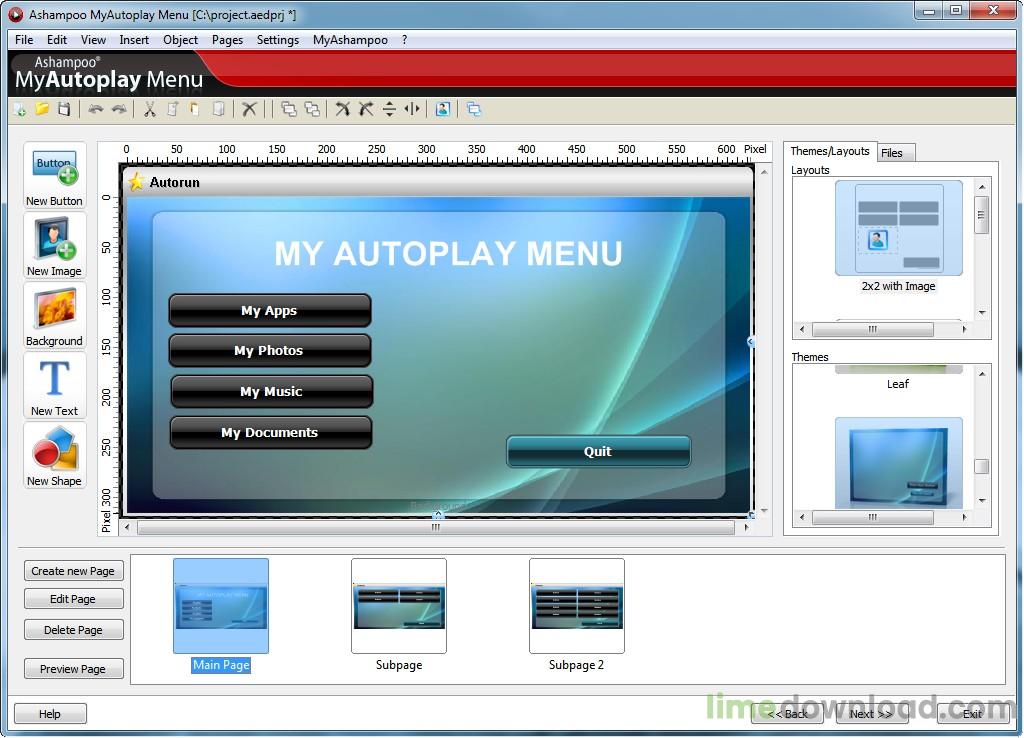
Task: Choose the 2x2 with Image layout
Action: click(x=897, y=228)
